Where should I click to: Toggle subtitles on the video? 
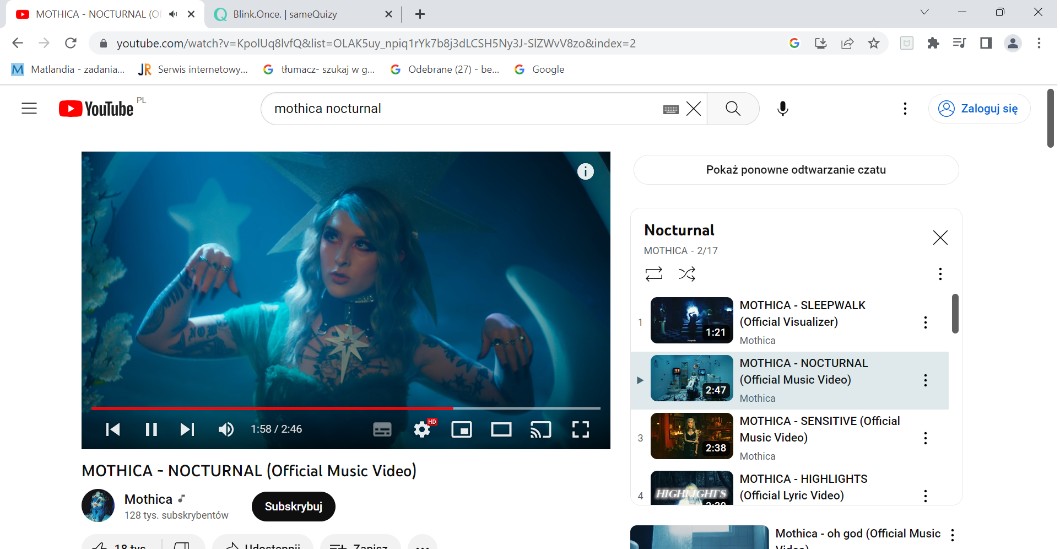[x=382, y=429]
